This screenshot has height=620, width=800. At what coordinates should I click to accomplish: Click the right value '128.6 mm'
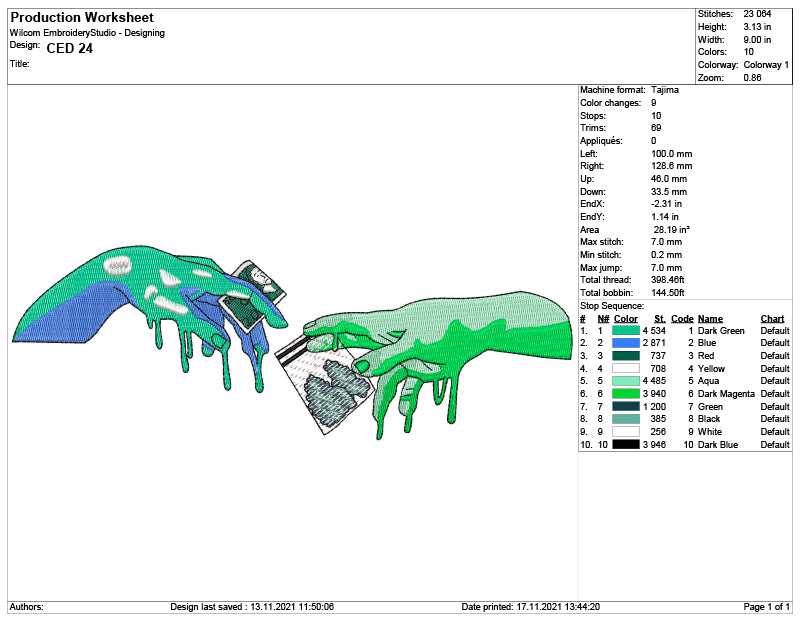coord(671,166)
